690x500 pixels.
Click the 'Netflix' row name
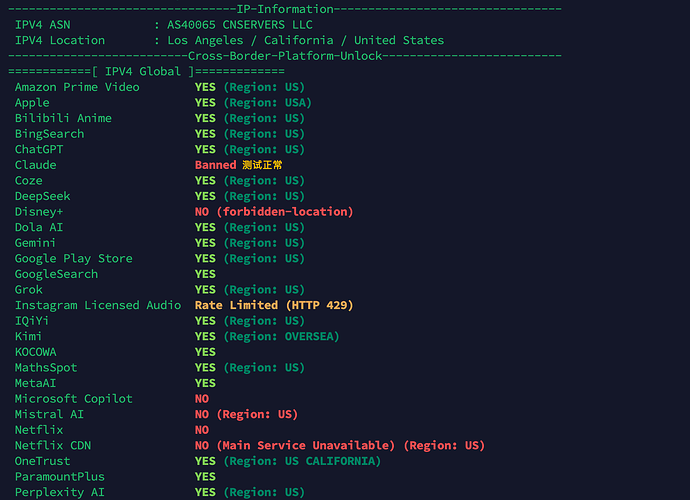tap(39, 430)
